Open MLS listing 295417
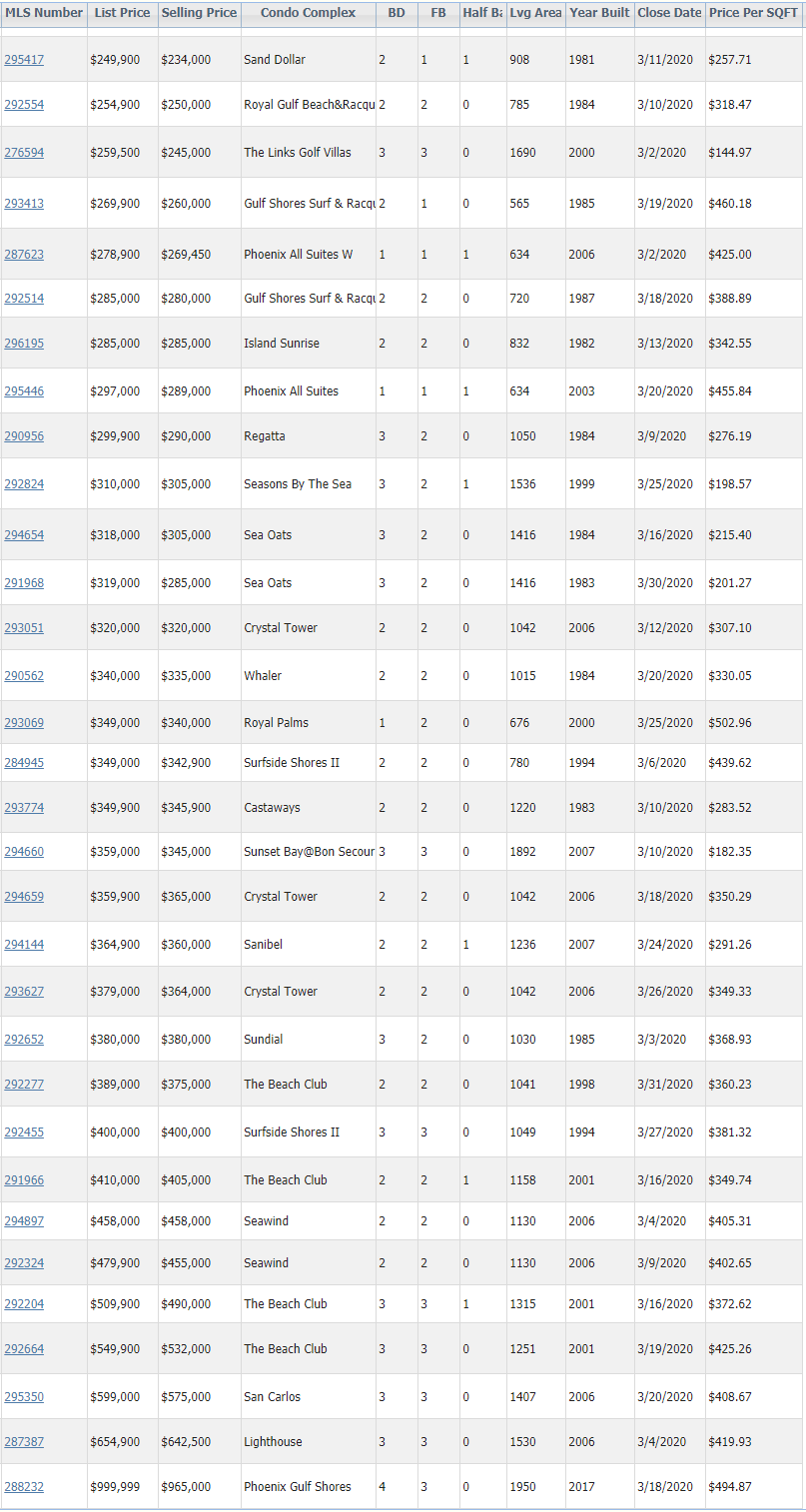This screenshot has height=1512, width=806. (x=24, y=60)
